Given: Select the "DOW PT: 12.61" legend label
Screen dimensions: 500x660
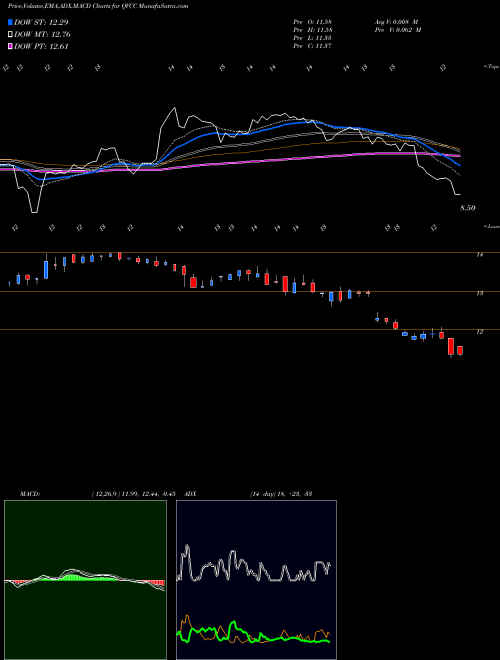Looking at the screenshot, I should point(41,47).
